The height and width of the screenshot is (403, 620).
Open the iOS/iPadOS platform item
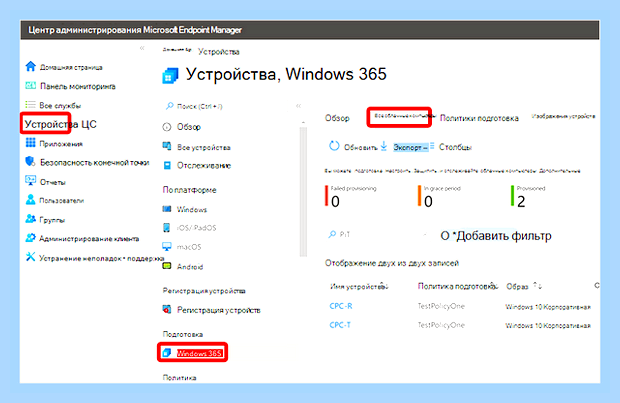point(189,228)
